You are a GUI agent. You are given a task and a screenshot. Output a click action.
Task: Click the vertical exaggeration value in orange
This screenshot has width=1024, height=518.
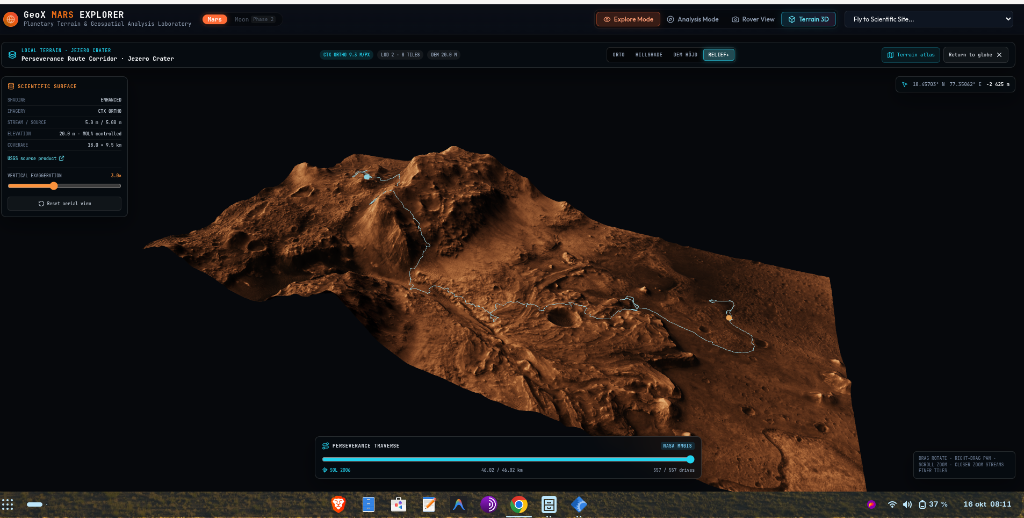116,175
